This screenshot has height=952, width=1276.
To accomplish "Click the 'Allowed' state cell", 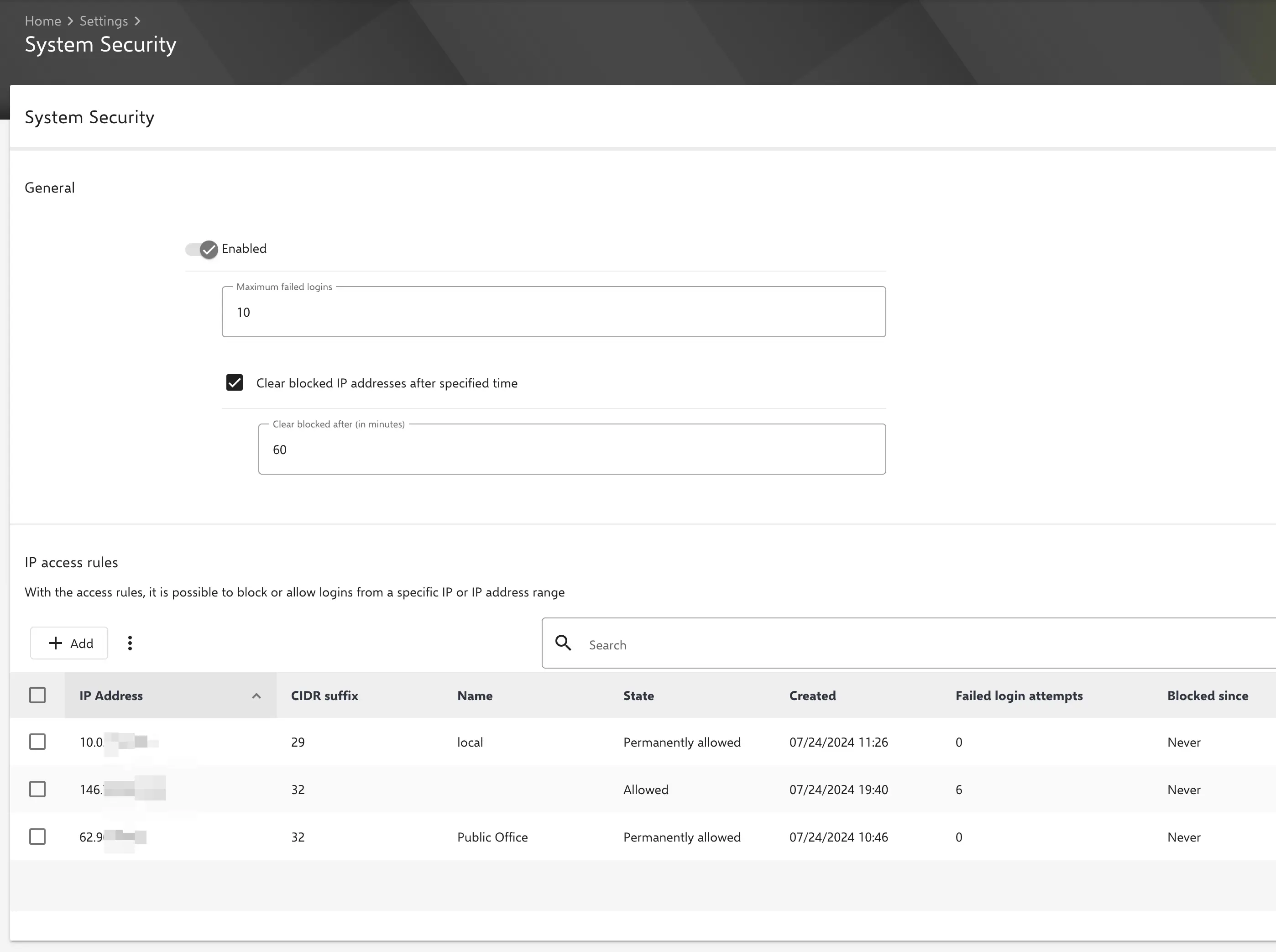I will [x=645, y=790].
